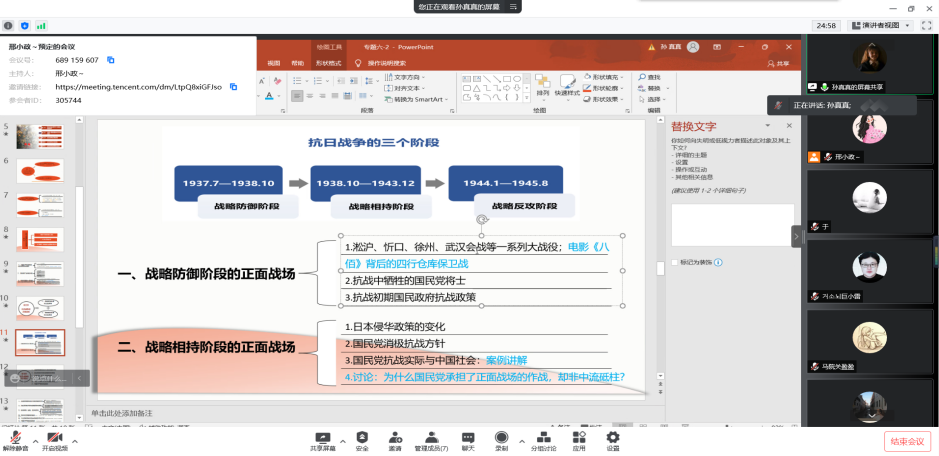Start video with the camera icon
The image size is (939, 456).
pyautogui.click(x=54, y=439)
